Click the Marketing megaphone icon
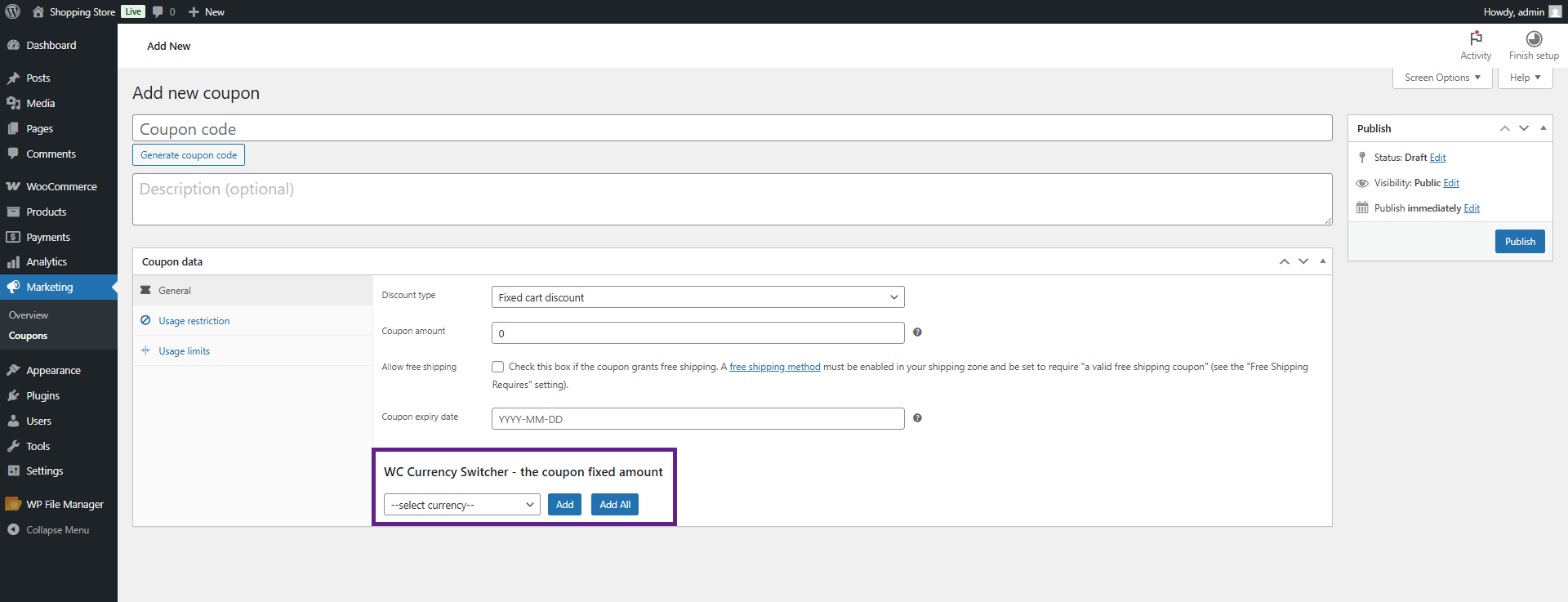1568x602 pixels. (x=13, y=287)
